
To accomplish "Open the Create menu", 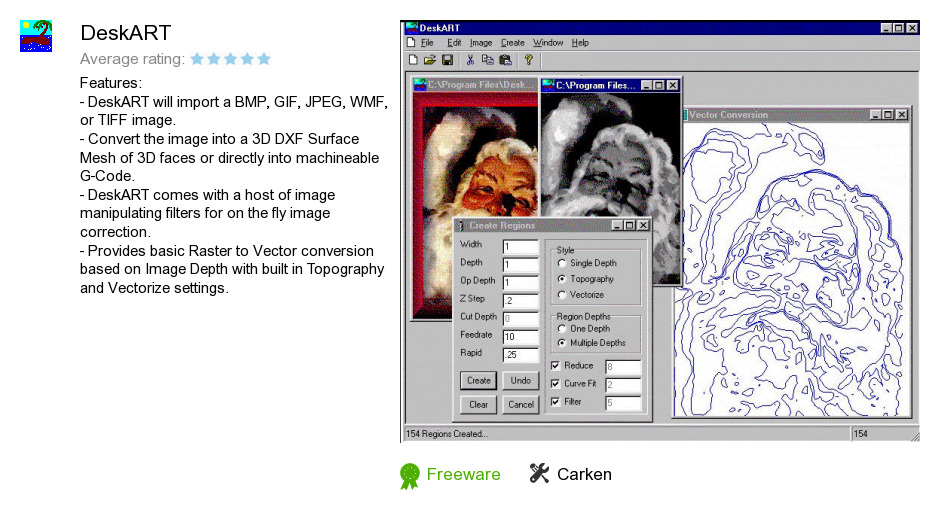I will click(x=513, y=43).
